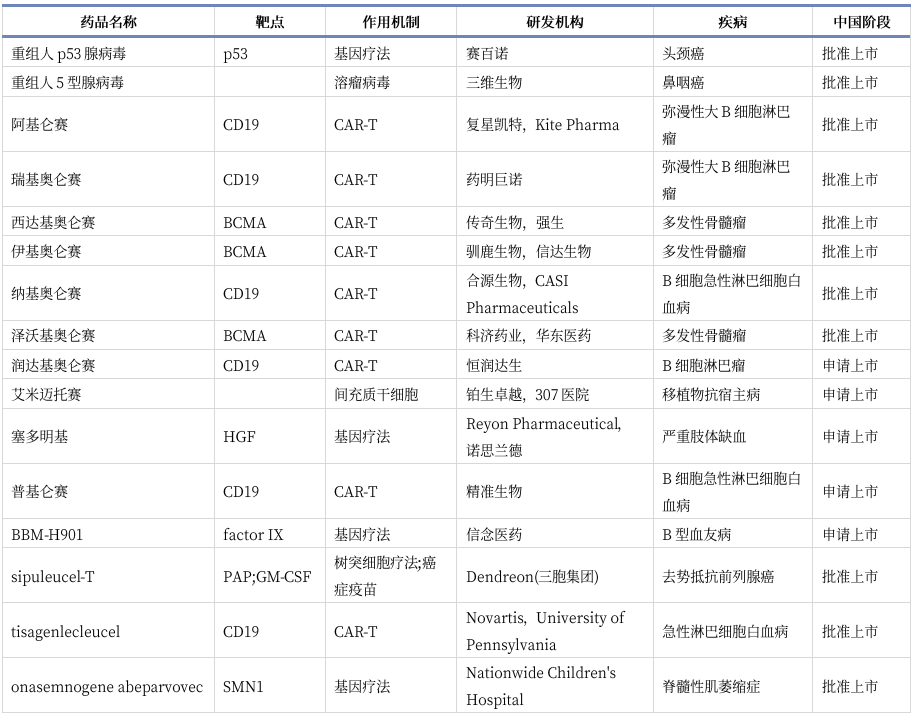Click the 研发机构 column header
This screenshot has width=915, height=716.
(554, 22)
